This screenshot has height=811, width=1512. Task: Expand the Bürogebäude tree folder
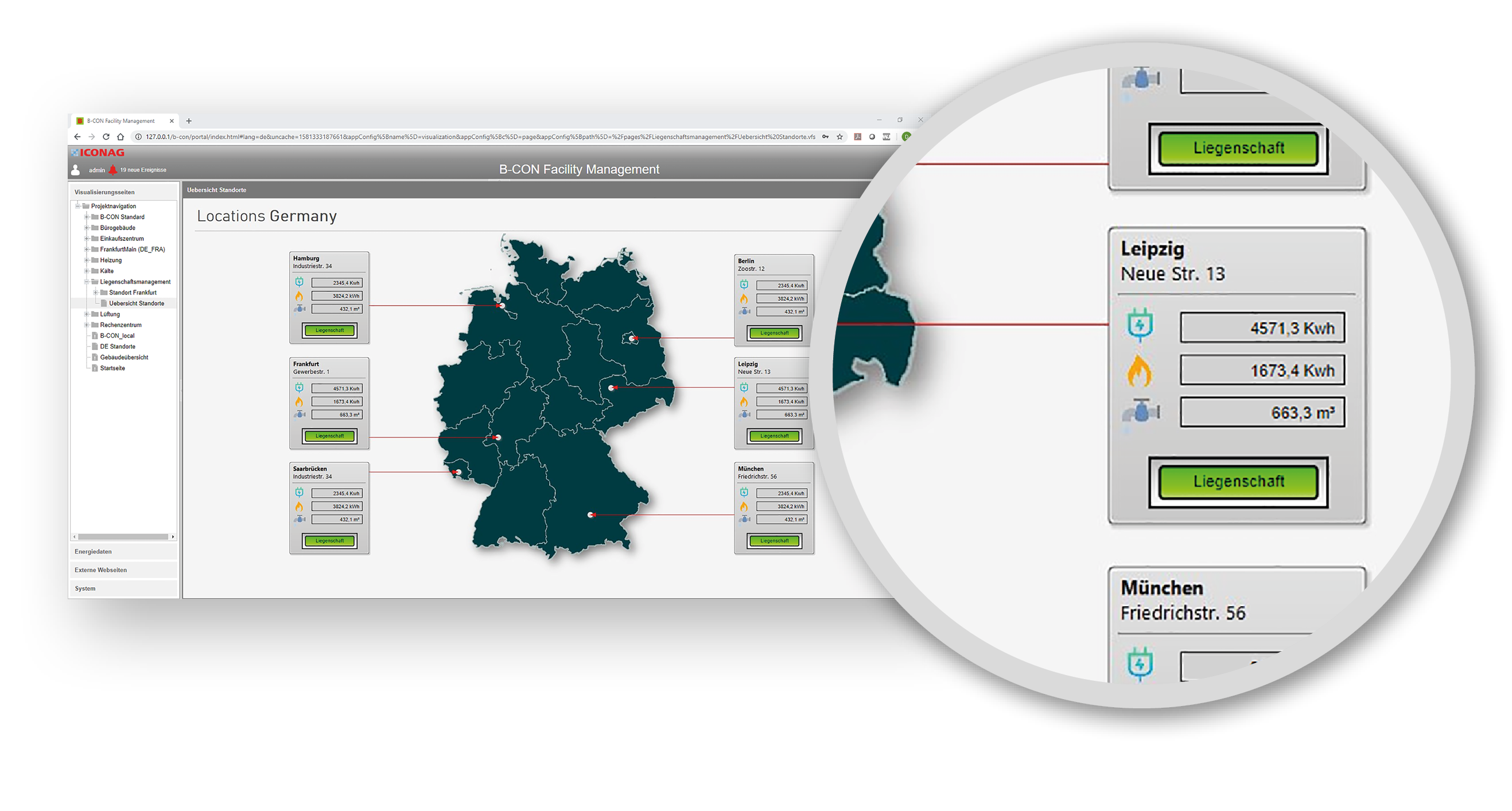(86, 228)
